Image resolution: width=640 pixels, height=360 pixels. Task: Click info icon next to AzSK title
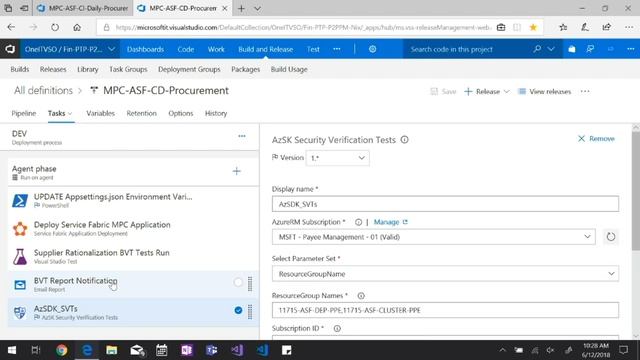404,140
